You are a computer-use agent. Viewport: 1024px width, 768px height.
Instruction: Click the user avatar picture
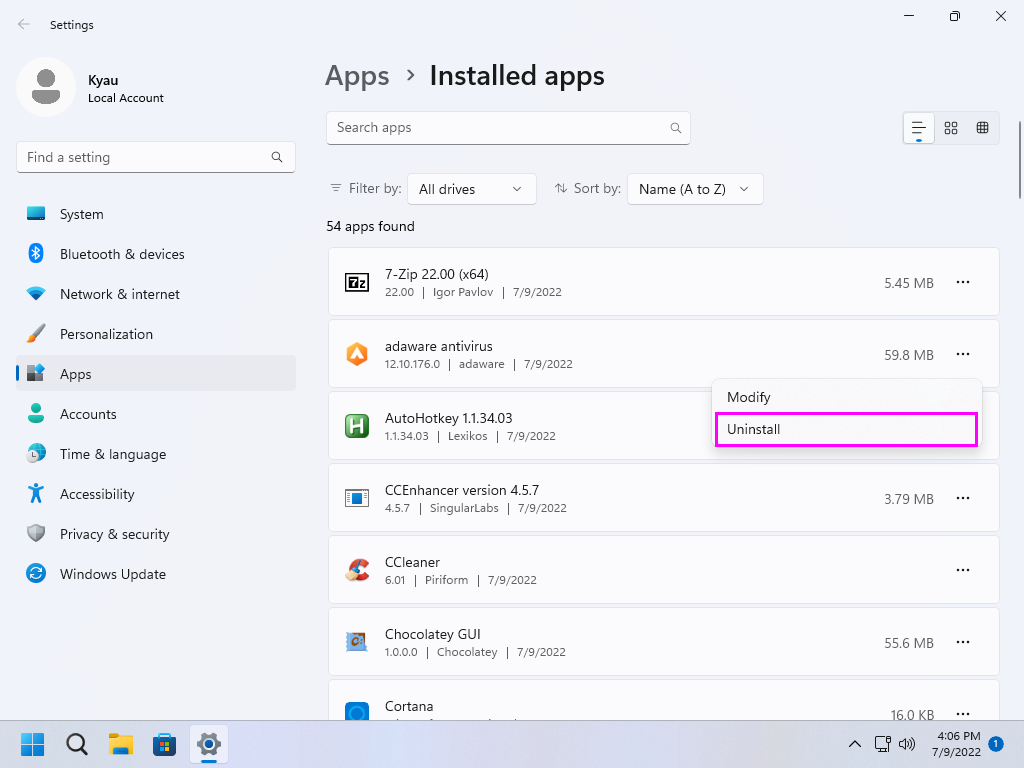46,87
